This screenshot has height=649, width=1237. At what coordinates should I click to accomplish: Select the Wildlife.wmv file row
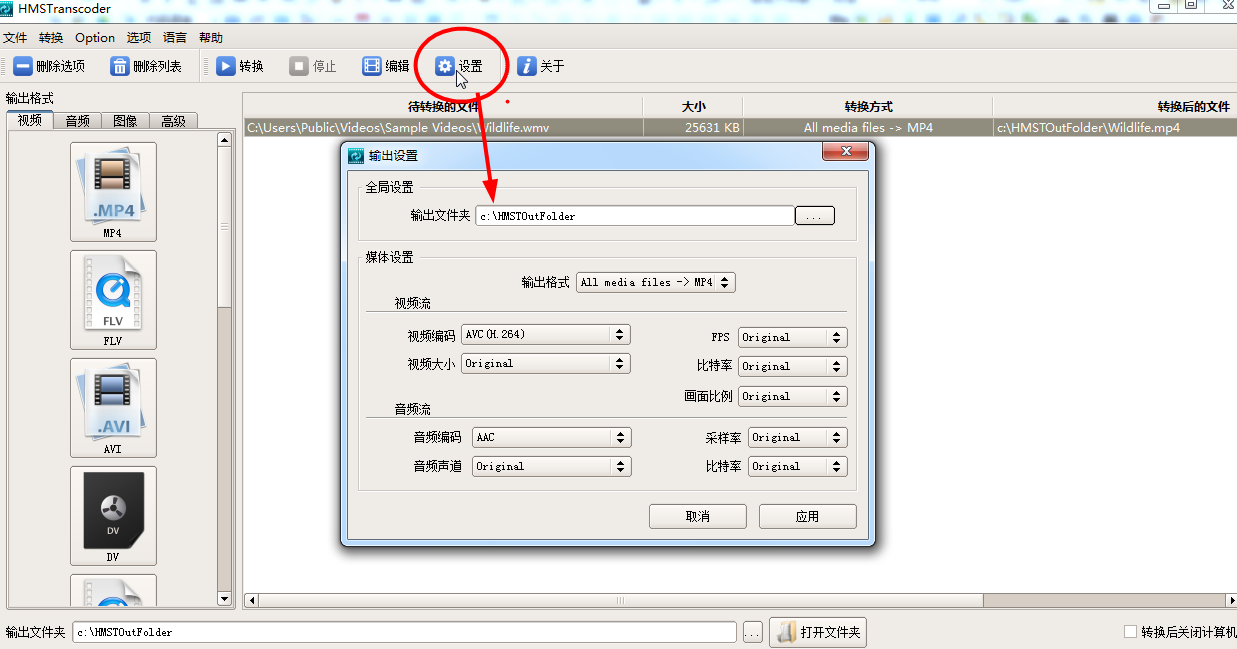point(740,128)
